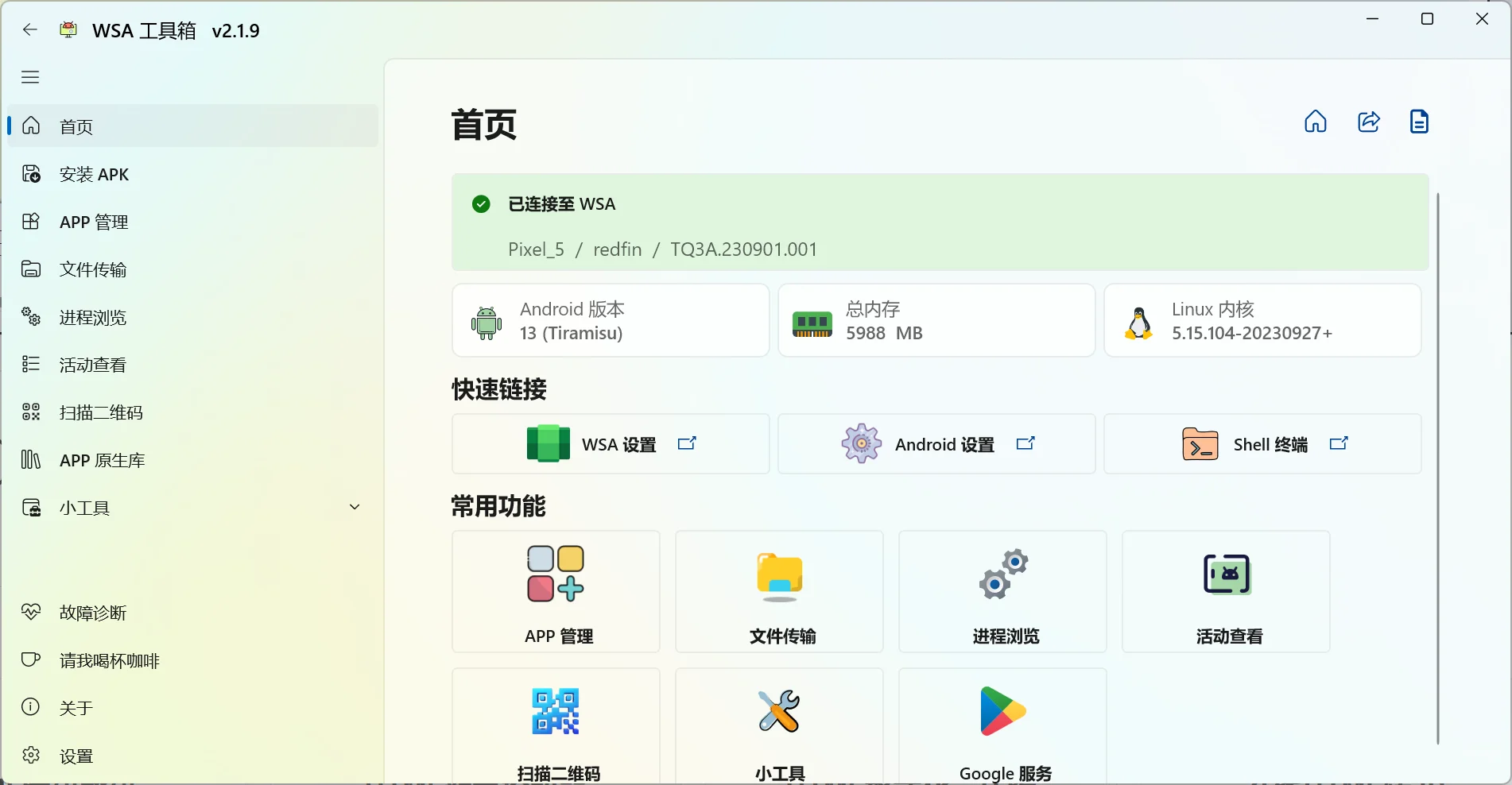
Task: Open the navigation hamburger menu
Action: [x=30, y=77]
